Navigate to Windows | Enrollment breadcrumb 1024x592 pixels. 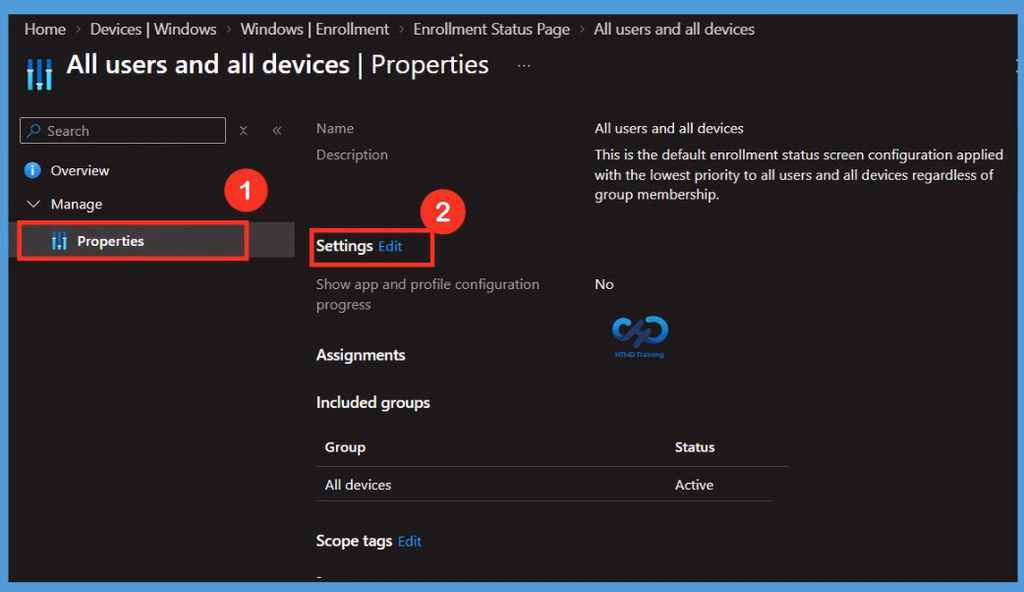point(315,29)
